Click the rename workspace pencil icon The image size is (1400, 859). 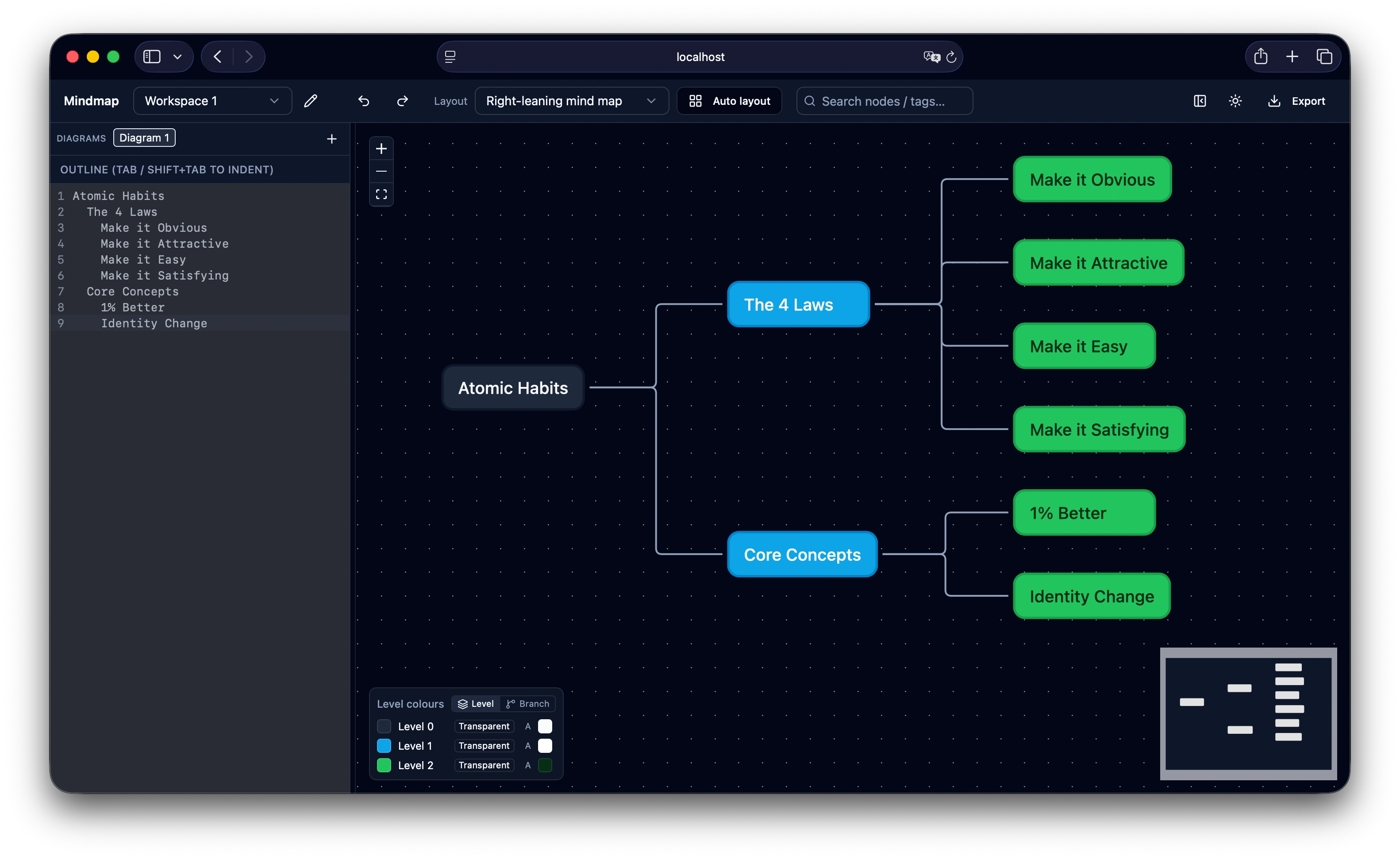click(310, 101)
